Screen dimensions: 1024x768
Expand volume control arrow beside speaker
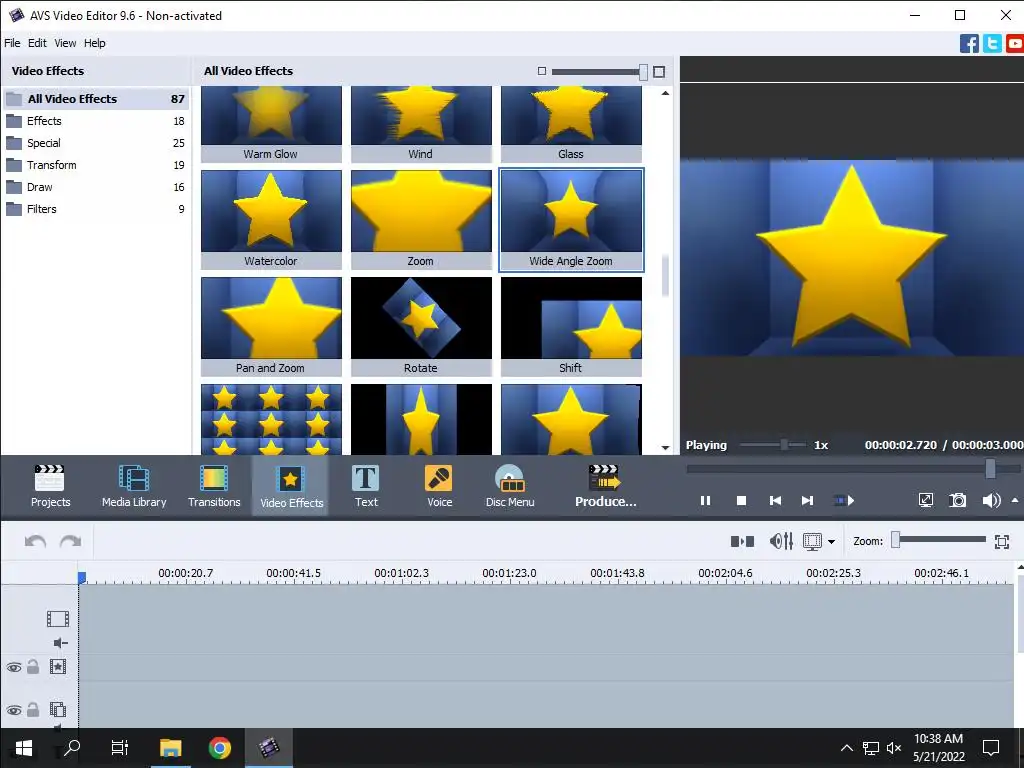(1015, 500)
